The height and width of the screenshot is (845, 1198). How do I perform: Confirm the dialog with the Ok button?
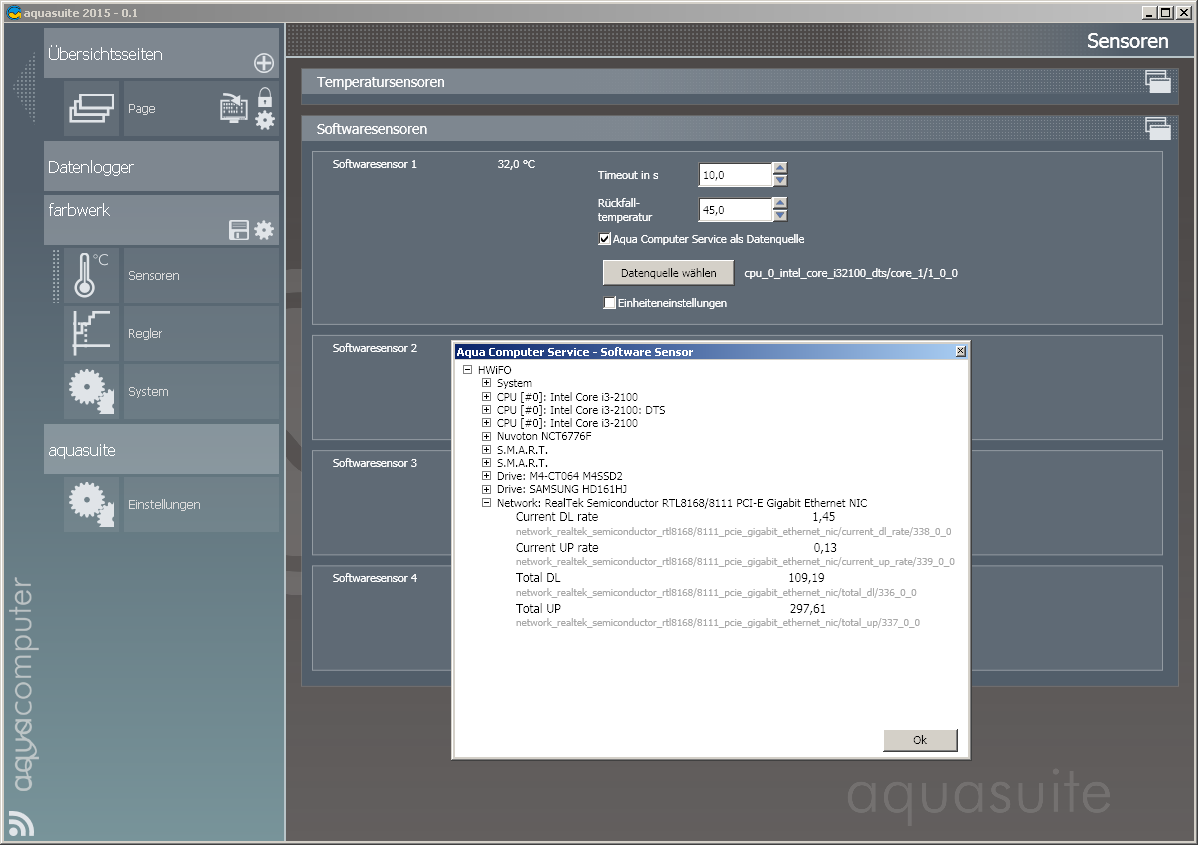tap(920, 740)
